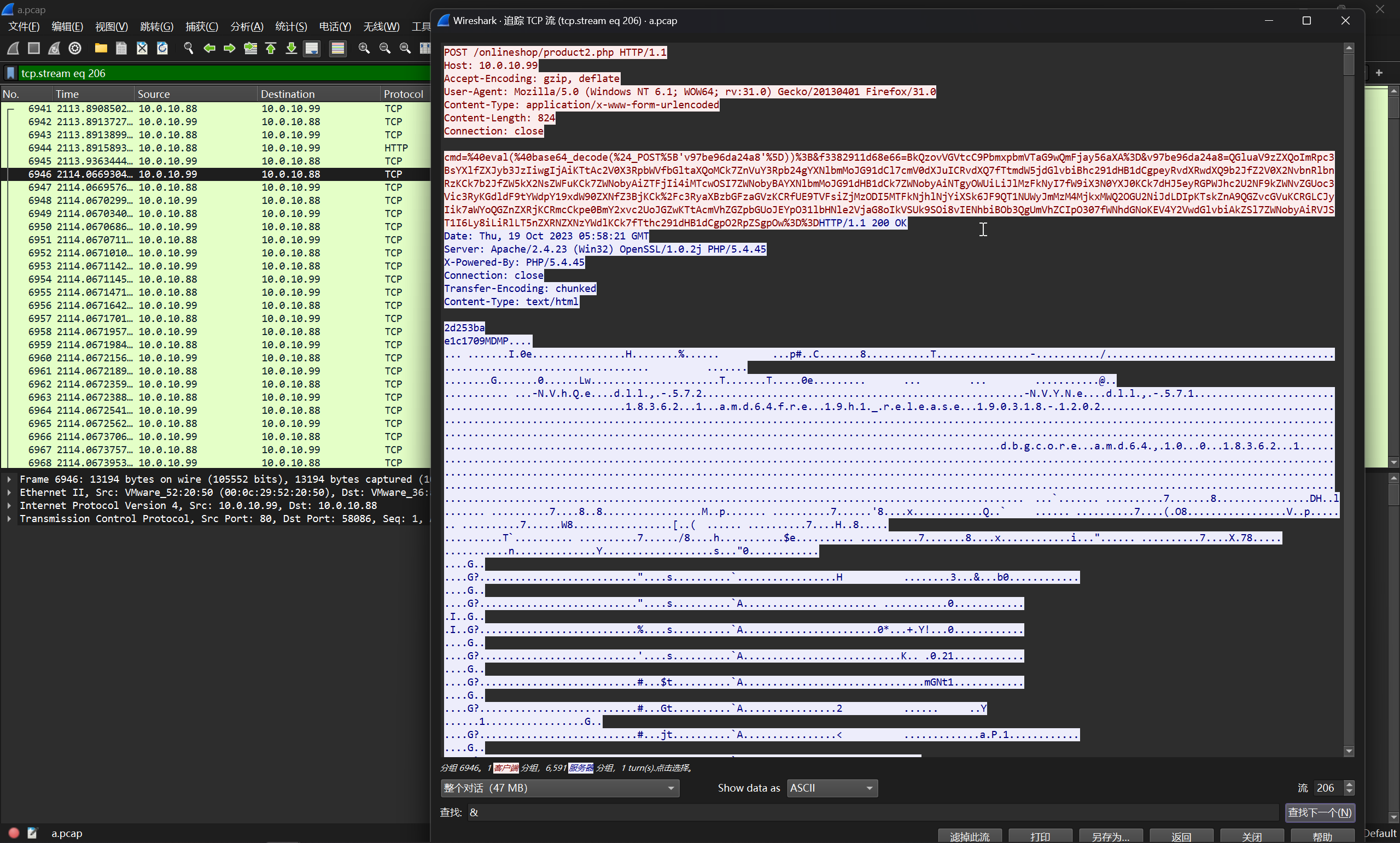1400x843 pixels.
Task: Click the display filter bookmark icon
Action: [x=10, y=73]
